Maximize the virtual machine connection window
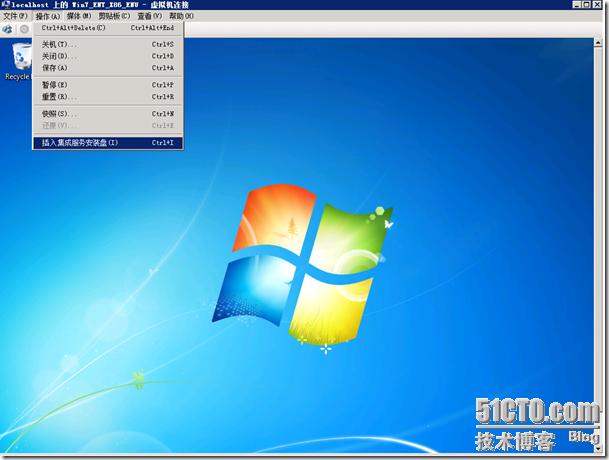The width and height of the screenshot is (609, 460). [586, 5]
